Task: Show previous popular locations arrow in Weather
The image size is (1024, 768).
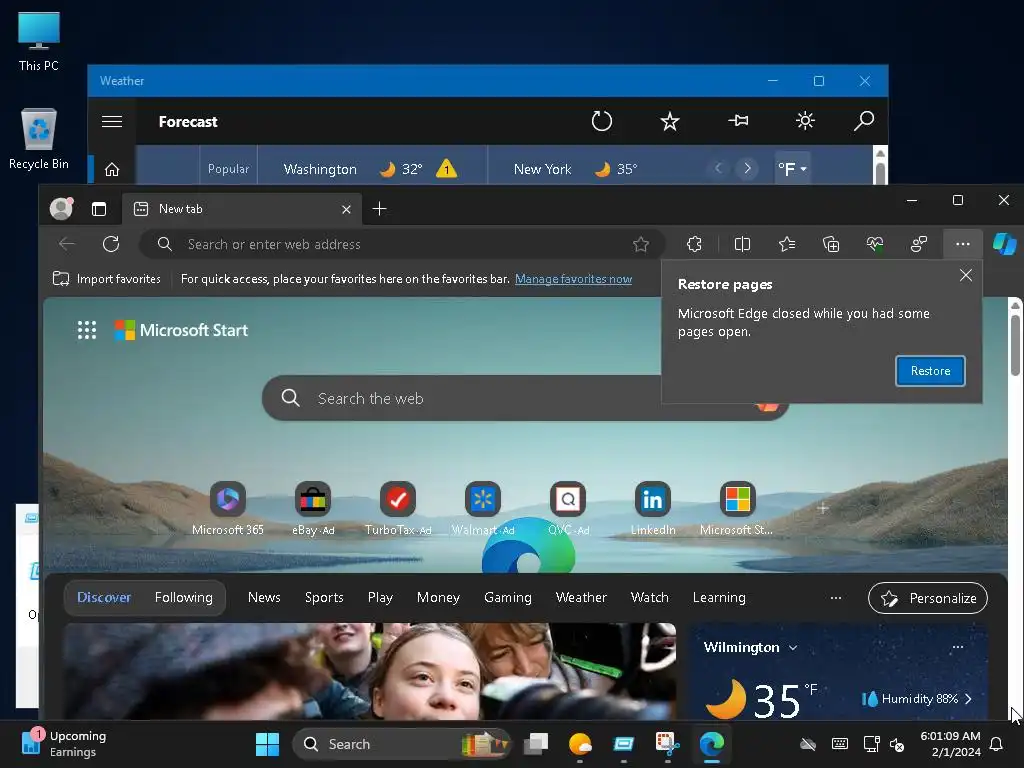Action: click(718, 168)
